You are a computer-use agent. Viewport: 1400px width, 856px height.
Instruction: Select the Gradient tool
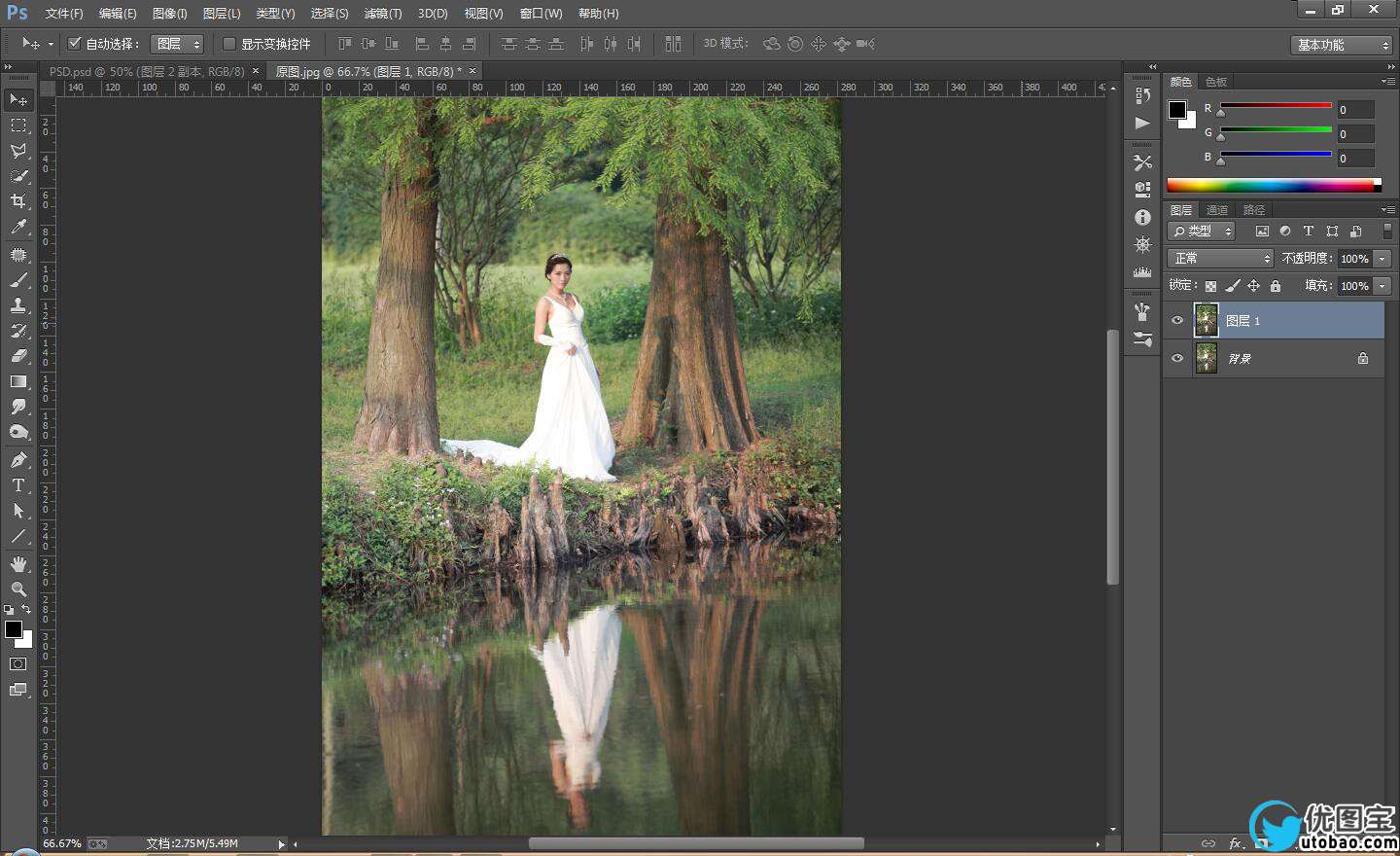(x=17, y=381)
